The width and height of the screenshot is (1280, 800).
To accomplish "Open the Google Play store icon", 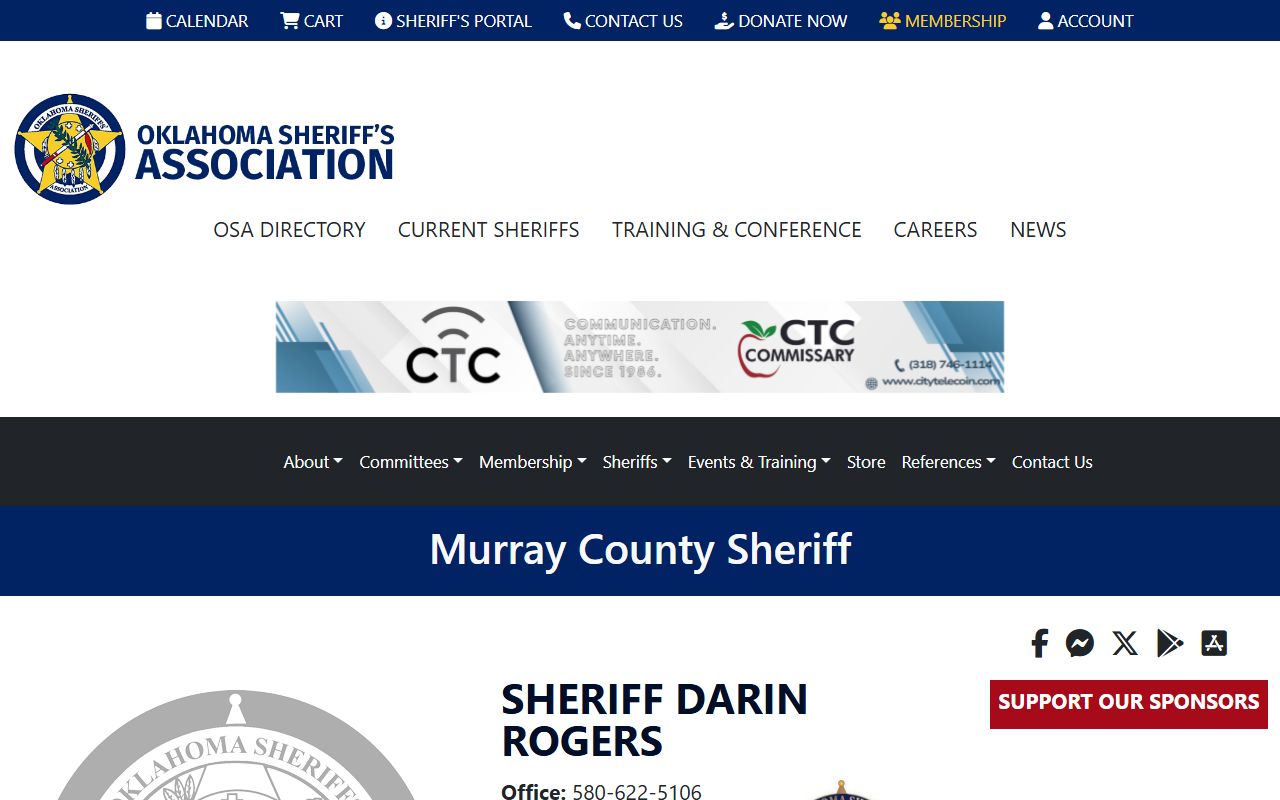I will click(1170, 643).
